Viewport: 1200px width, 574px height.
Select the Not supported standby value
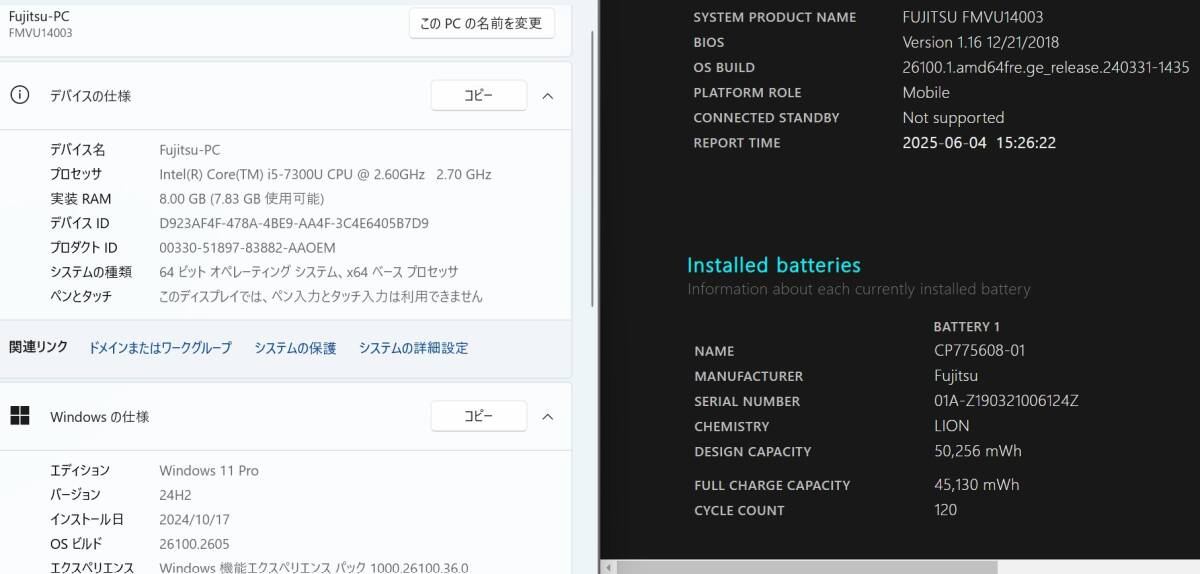pyautogui.click(x=953, y=117)
